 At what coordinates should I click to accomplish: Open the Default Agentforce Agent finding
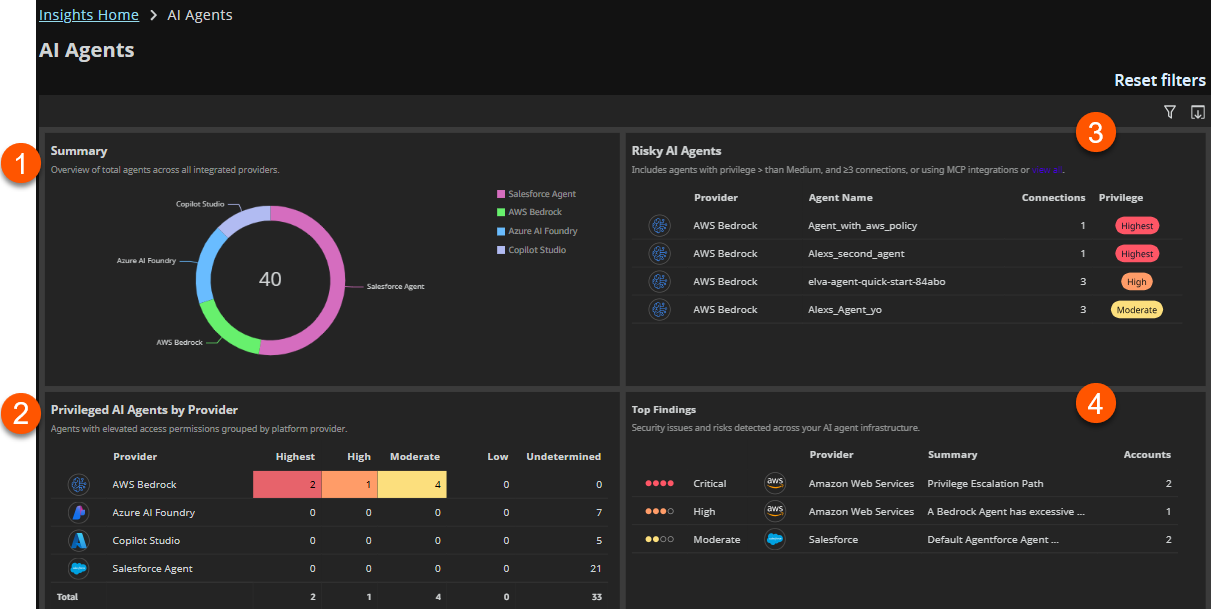(993, 540)
